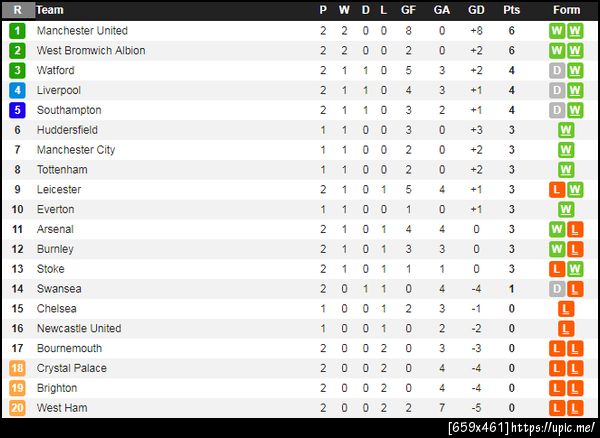The image size is (600, 438).
Task: Click the R rank column header
Action: tap(17, 10)
